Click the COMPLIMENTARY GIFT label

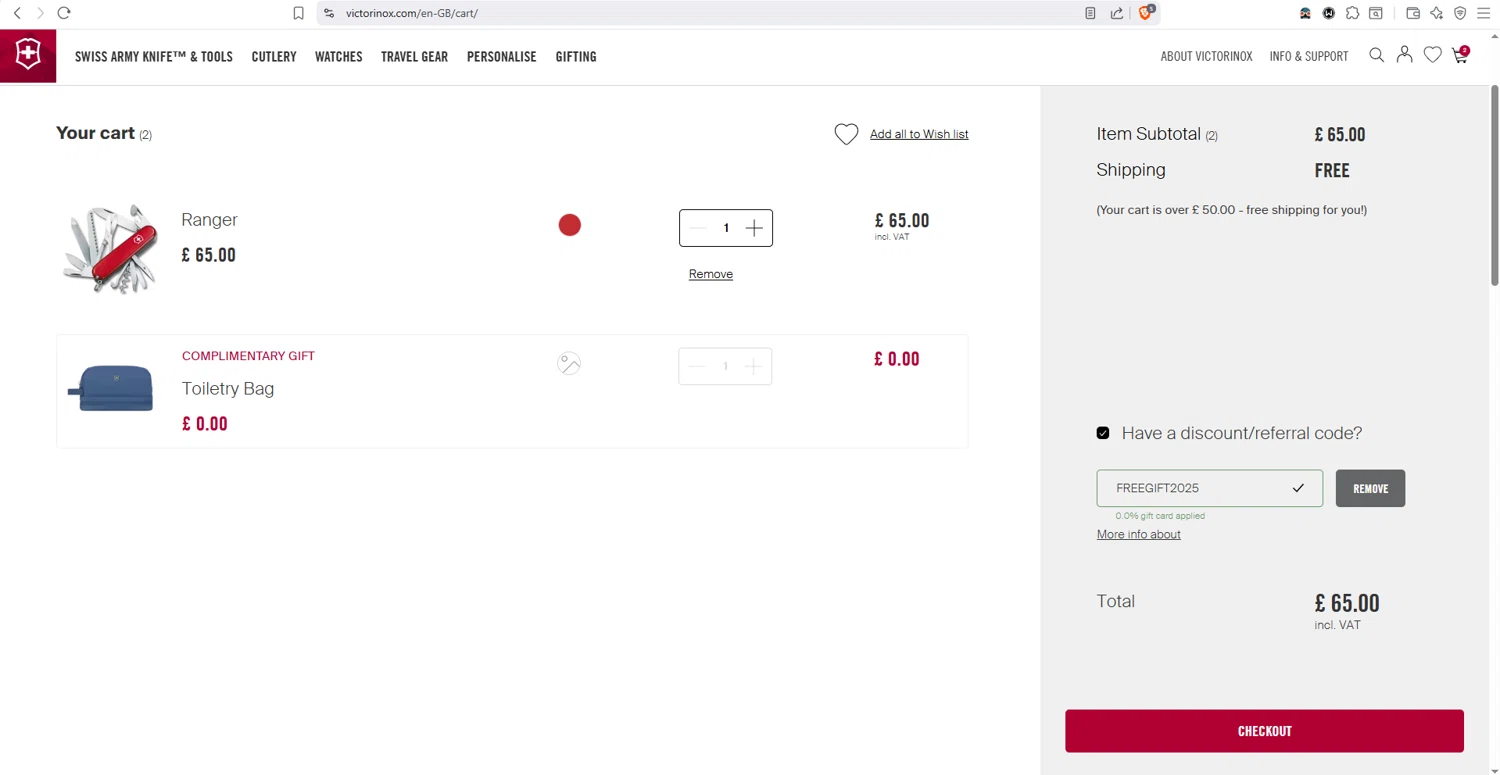248,356
